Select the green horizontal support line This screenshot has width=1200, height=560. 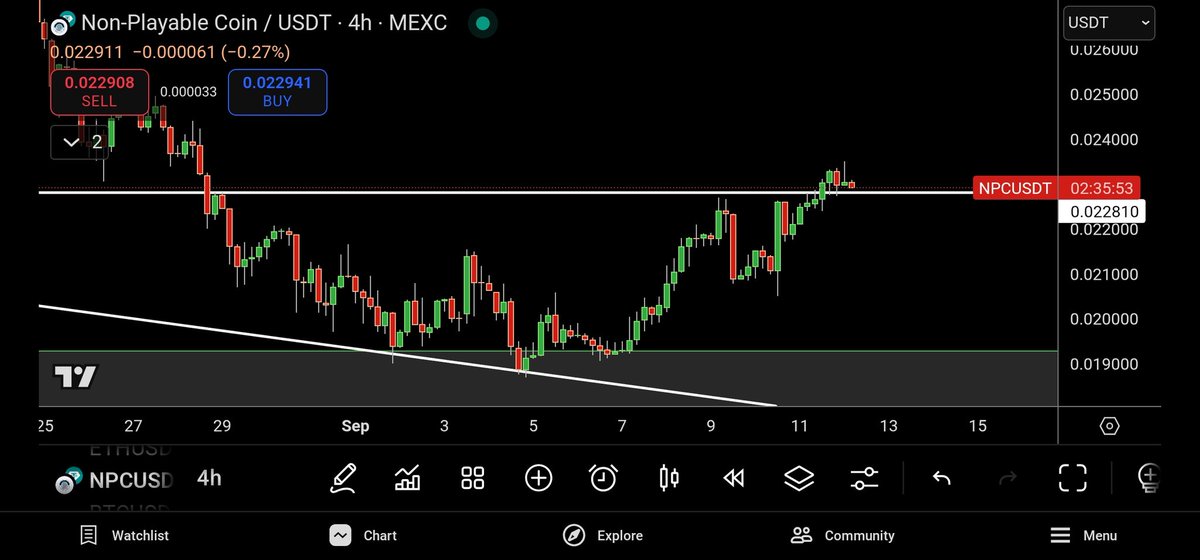point(547,351)
